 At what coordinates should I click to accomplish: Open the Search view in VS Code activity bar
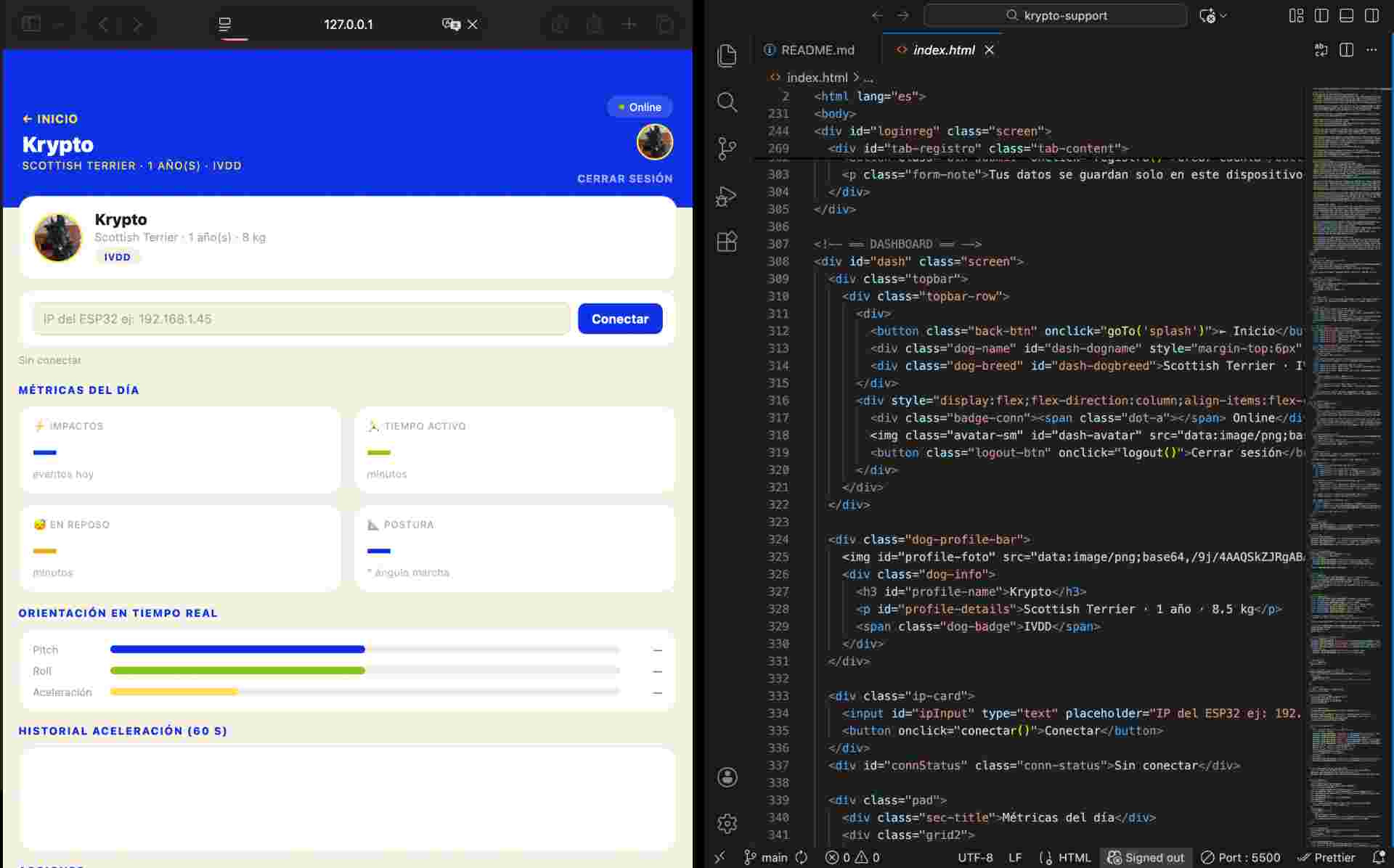[x=727, y=102]
